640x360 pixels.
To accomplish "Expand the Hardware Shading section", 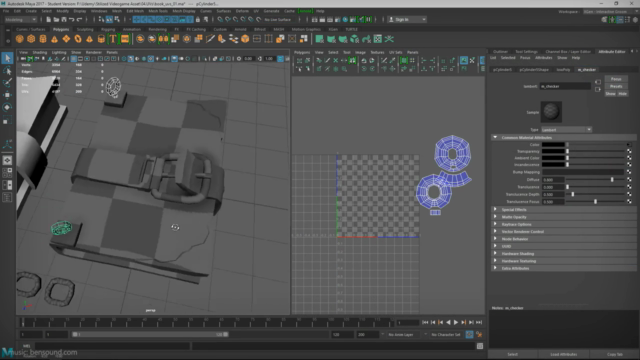I will tap(496, 253).
